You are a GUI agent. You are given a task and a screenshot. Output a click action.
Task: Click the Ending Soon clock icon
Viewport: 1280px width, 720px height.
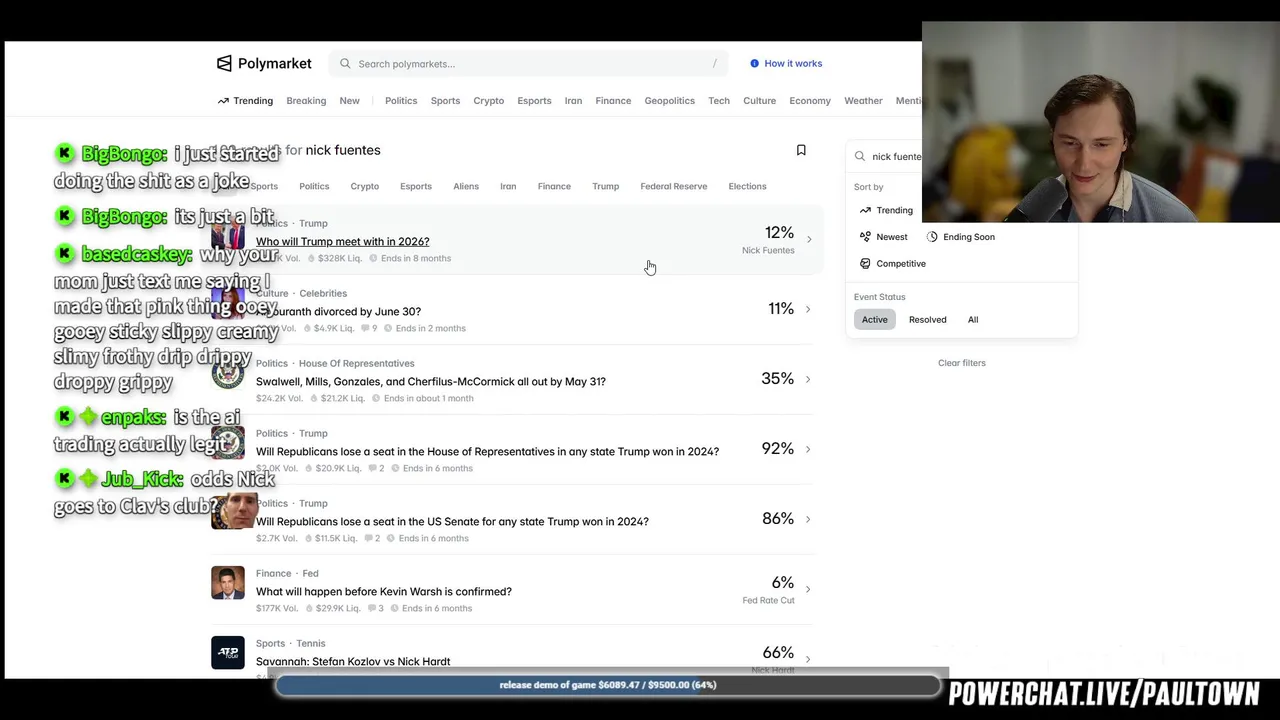tap(932, 237)
